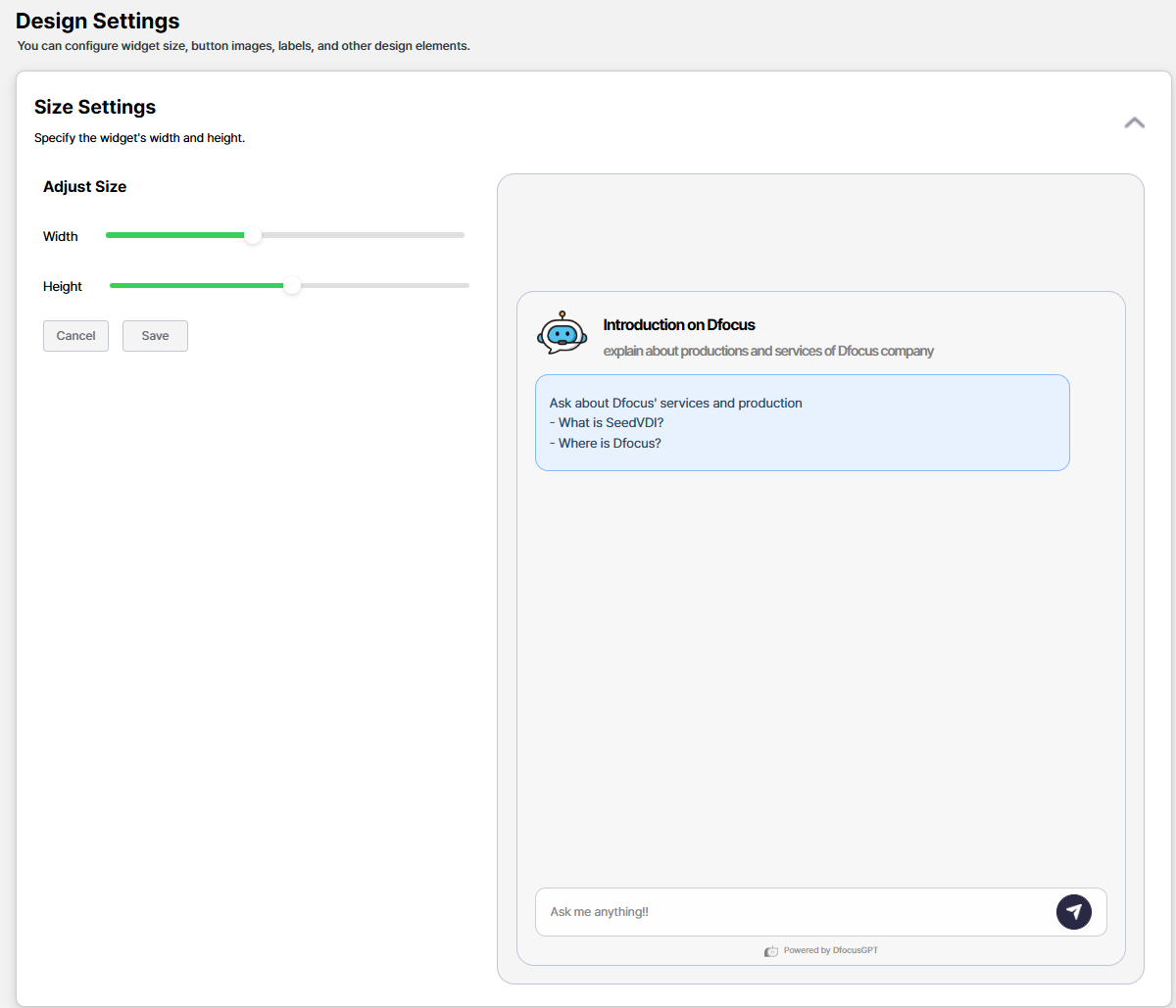Click the green filled part of Width slider

tap(174, 235)
